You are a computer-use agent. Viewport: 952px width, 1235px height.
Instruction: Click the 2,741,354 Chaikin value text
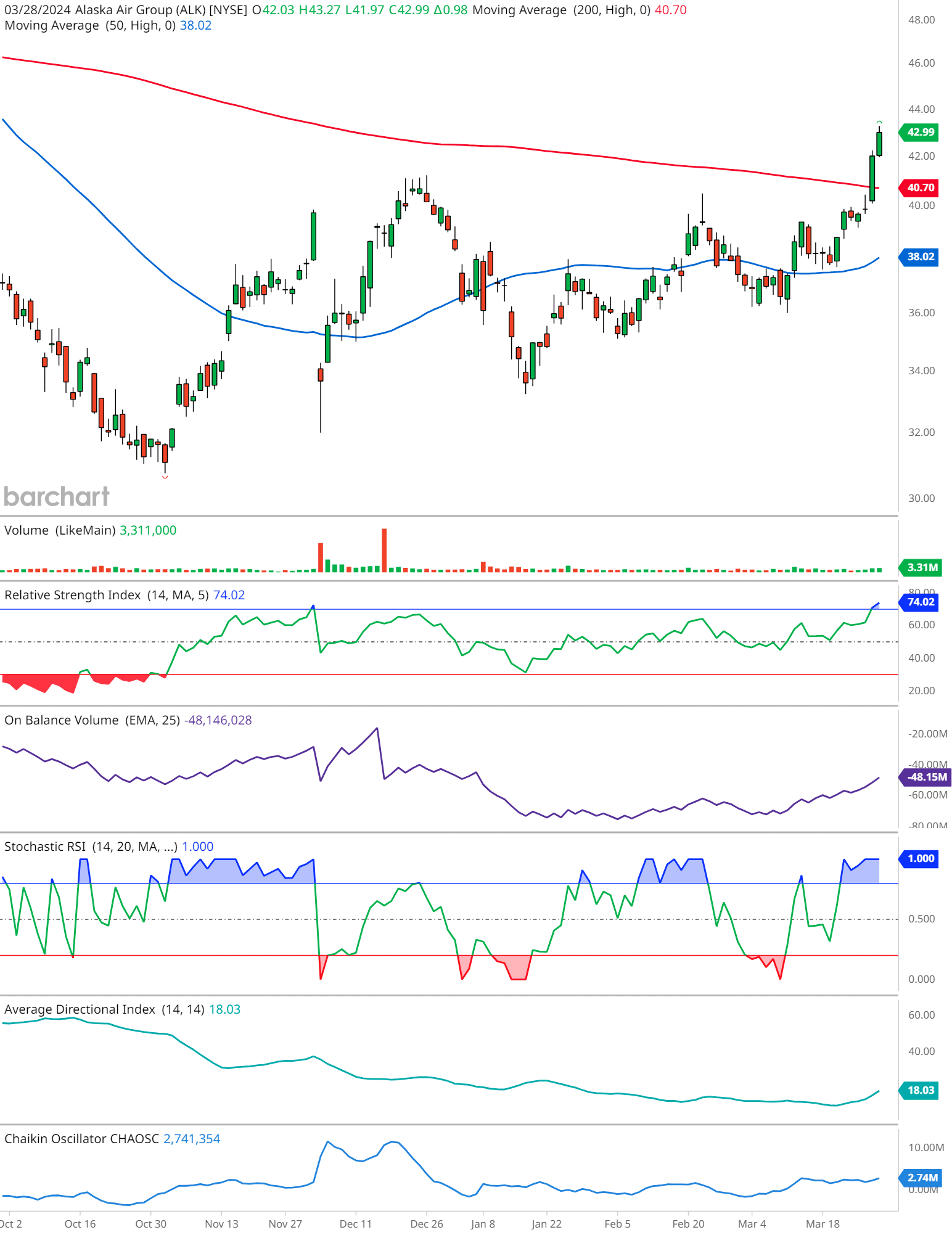(192, 1139)
